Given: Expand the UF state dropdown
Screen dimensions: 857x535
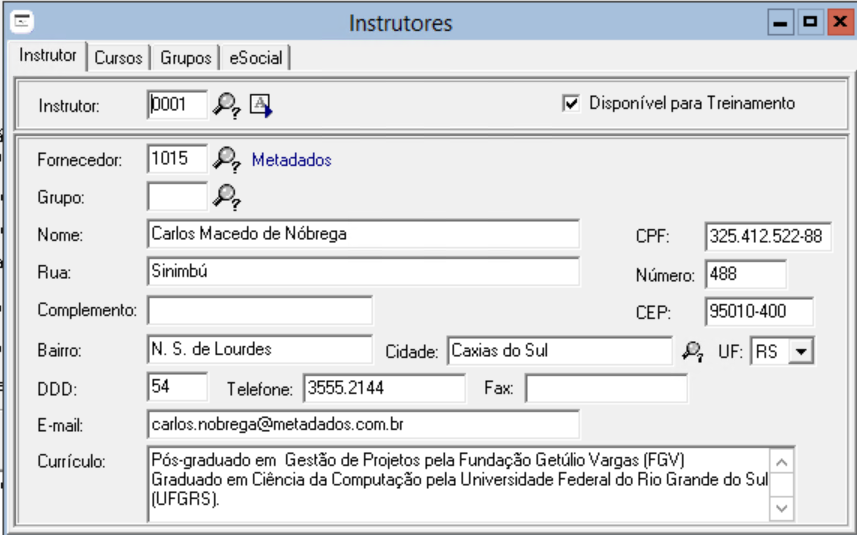Looking at the screenshot, I should point(802,351).
